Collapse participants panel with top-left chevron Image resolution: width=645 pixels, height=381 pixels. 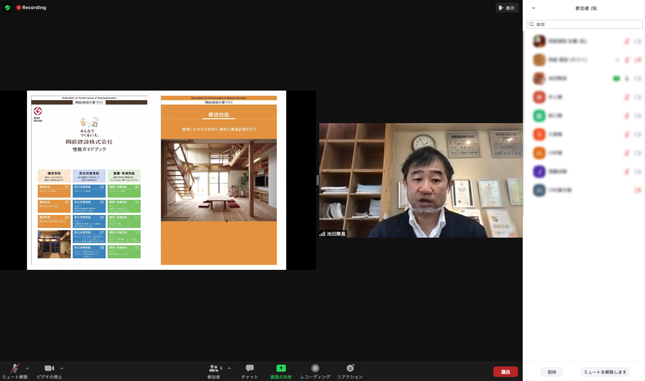[x=534, y=8]
